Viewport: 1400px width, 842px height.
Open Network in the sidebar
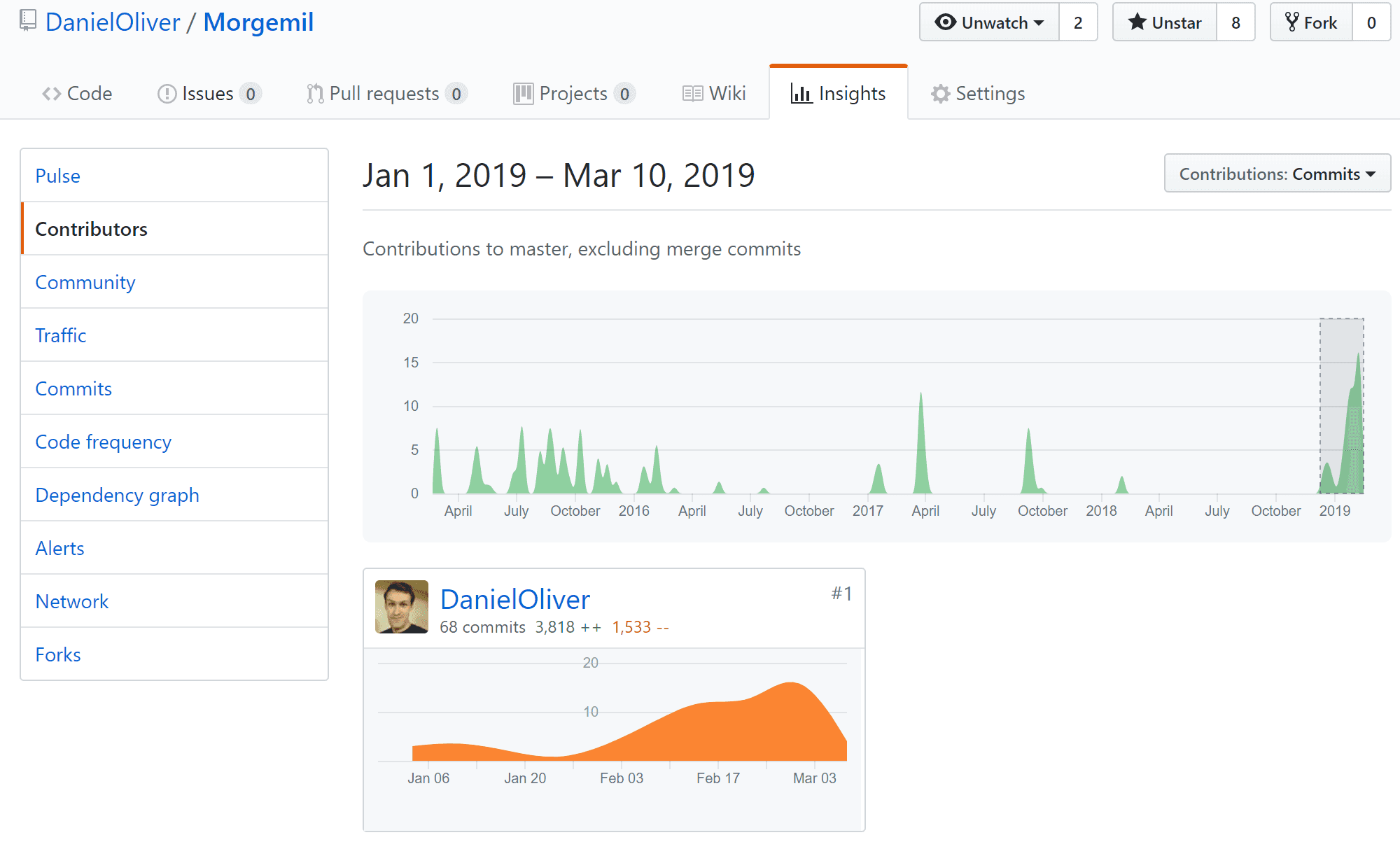point(174,601)
